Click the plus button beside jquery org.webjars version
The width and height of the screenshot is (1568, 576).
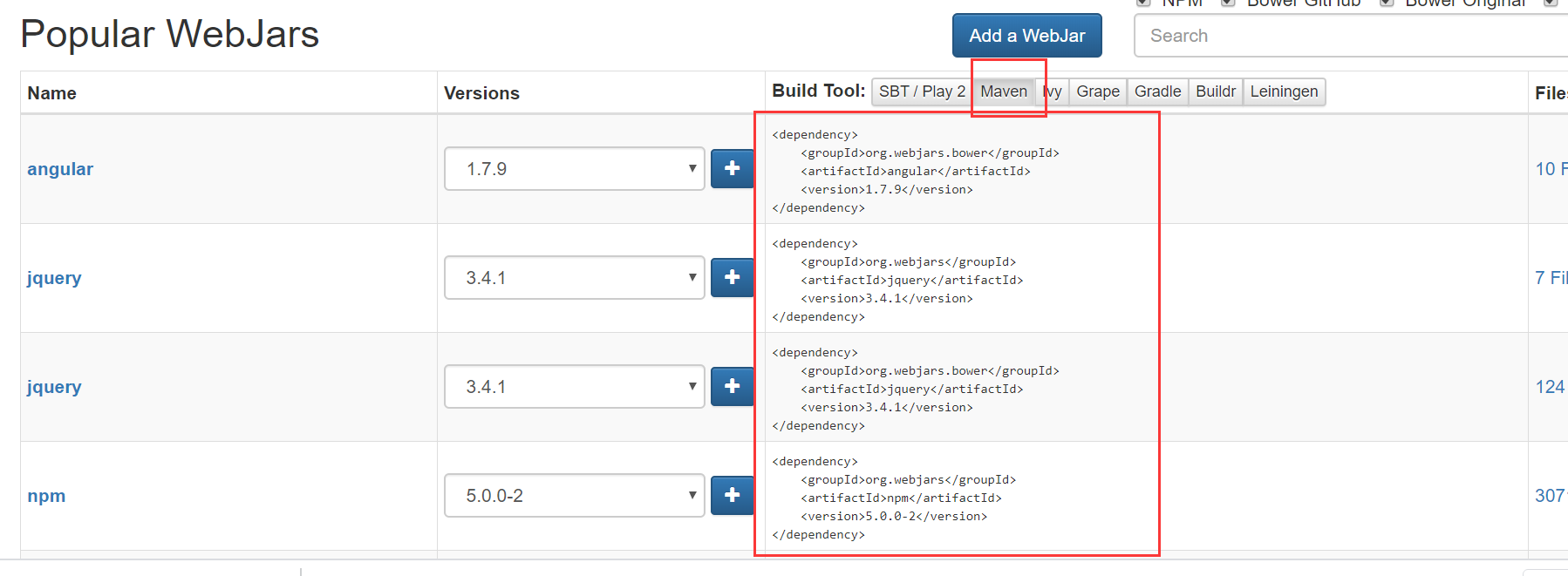(x=732, y=277)
